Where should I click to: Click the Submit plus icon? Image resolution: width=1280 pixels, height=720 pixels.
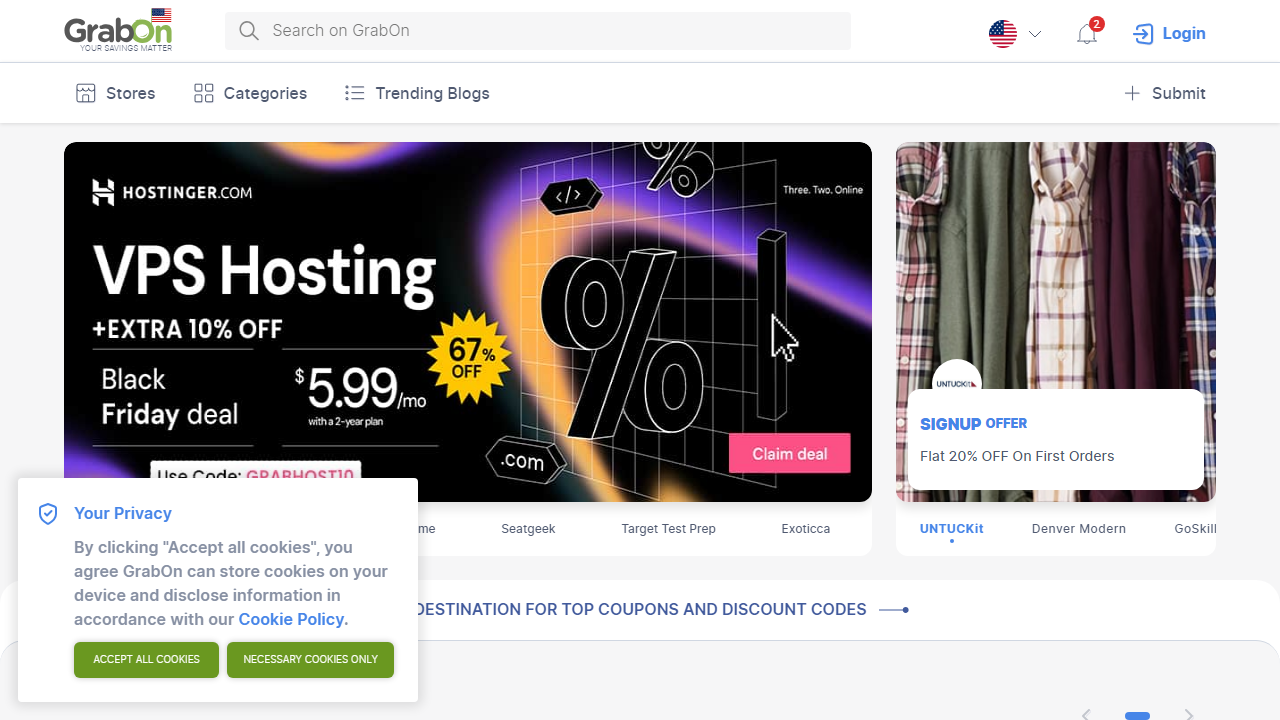[x=1132, y=93]
